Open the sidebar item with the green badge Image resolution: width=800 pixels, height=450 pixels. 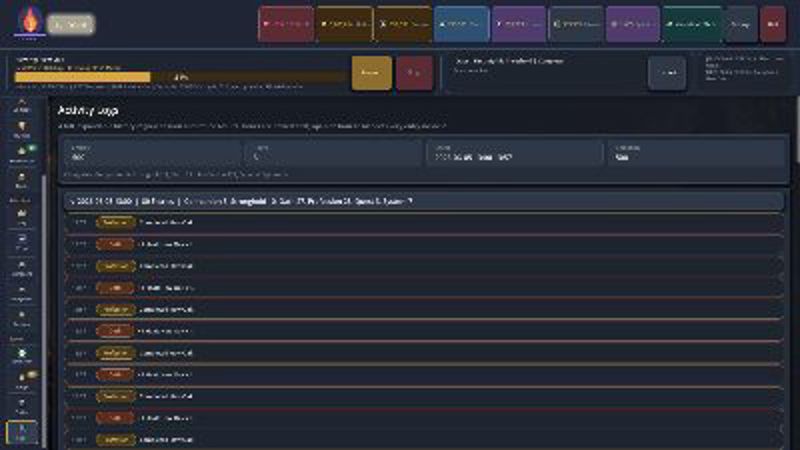point(22,154)
